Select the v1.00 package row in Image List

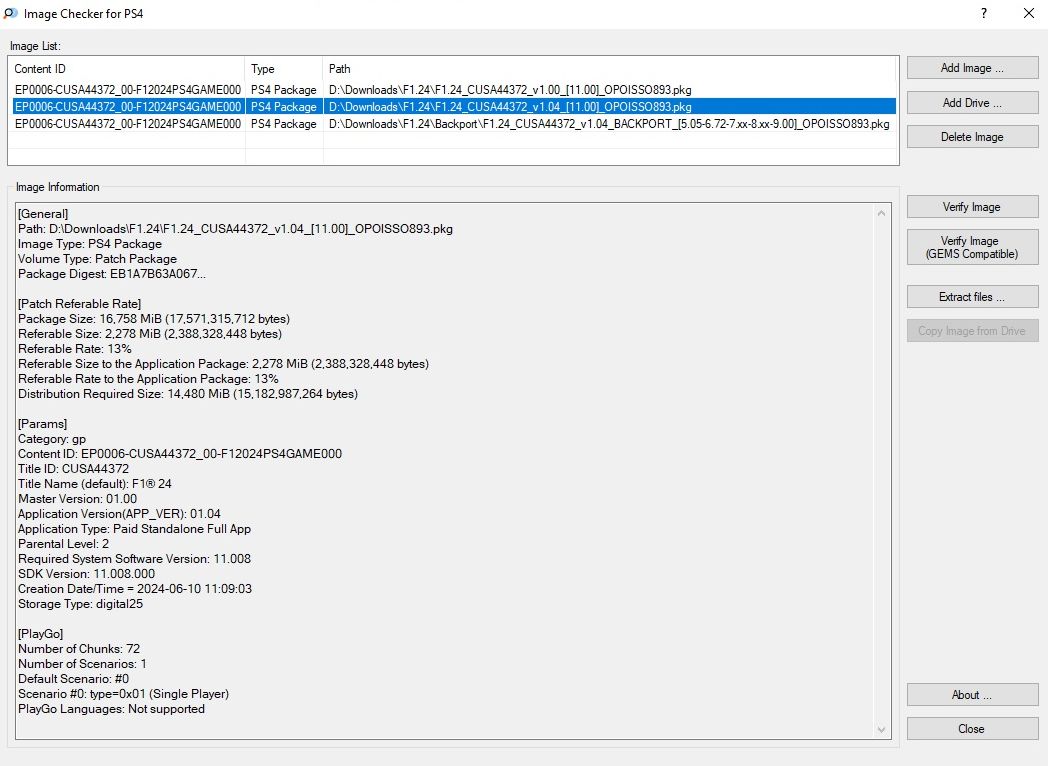coord(454,90)
